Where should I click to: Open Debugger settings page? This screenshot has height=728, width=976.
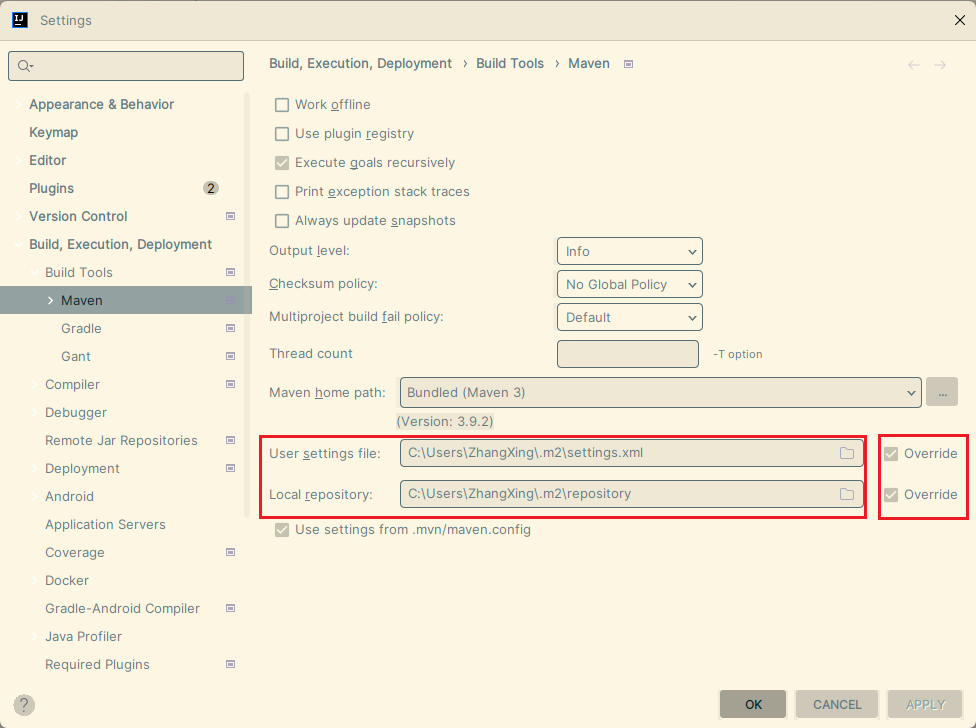click(76, 413)
